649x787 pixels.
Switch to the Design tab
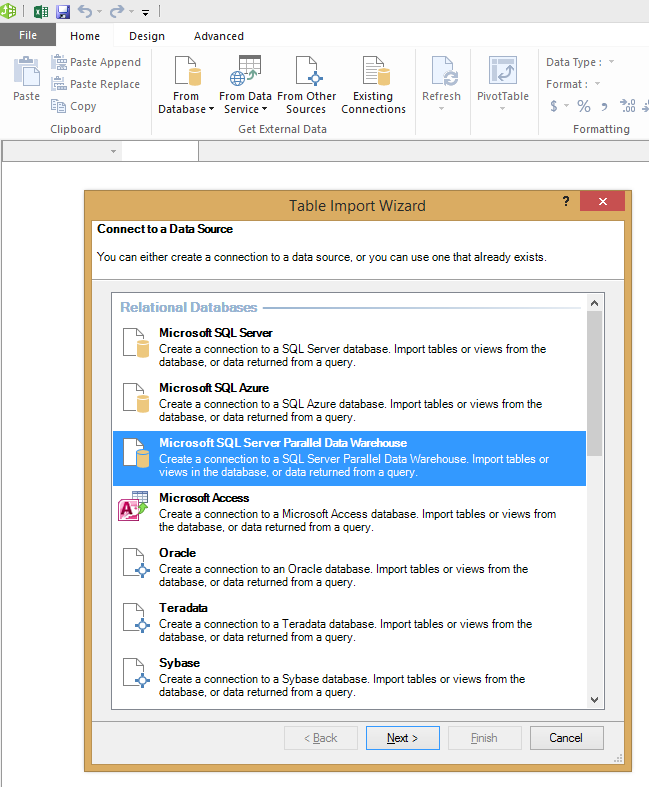(147, 36)
